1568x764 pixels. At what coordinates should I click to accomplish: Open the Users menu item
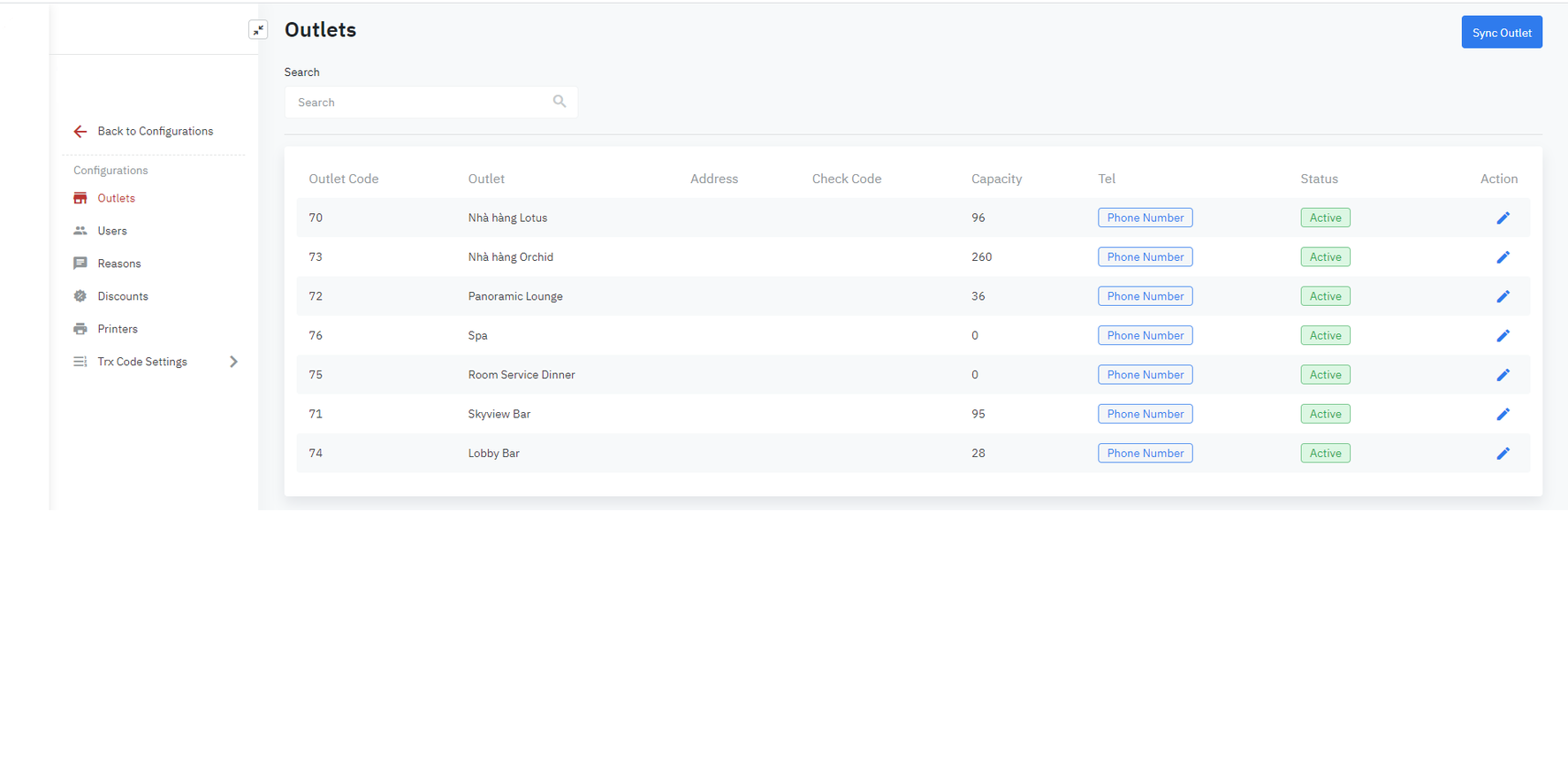[112, 231]
